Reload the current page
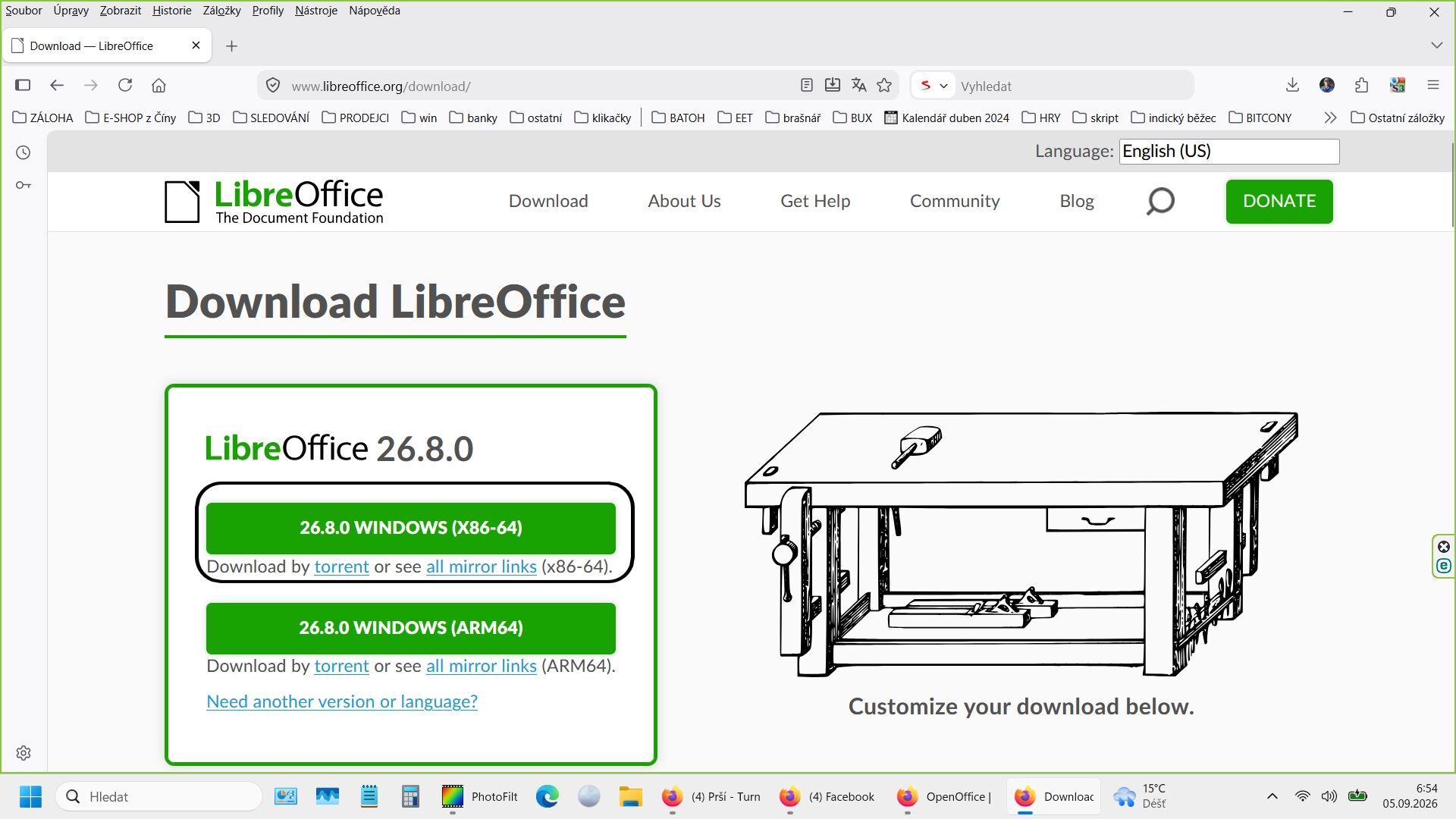Image resolution: width=1456 pixels, height=819 pixels. coord(125,86)
